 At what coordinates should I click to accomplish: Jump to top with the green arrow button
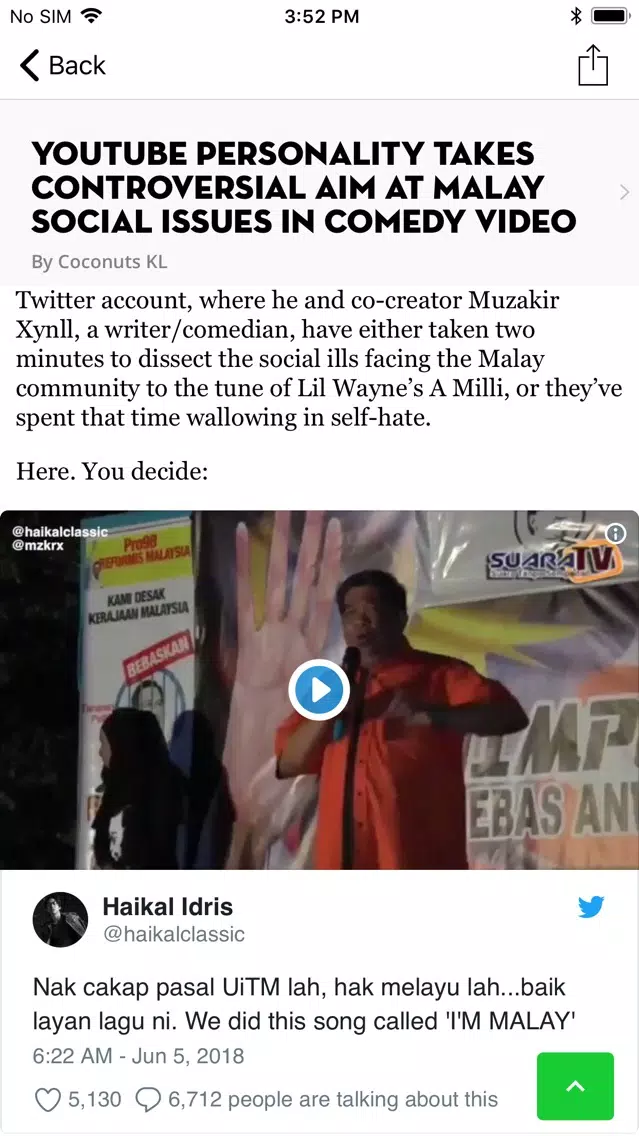pyautogui.click(x=575, y=1086)
